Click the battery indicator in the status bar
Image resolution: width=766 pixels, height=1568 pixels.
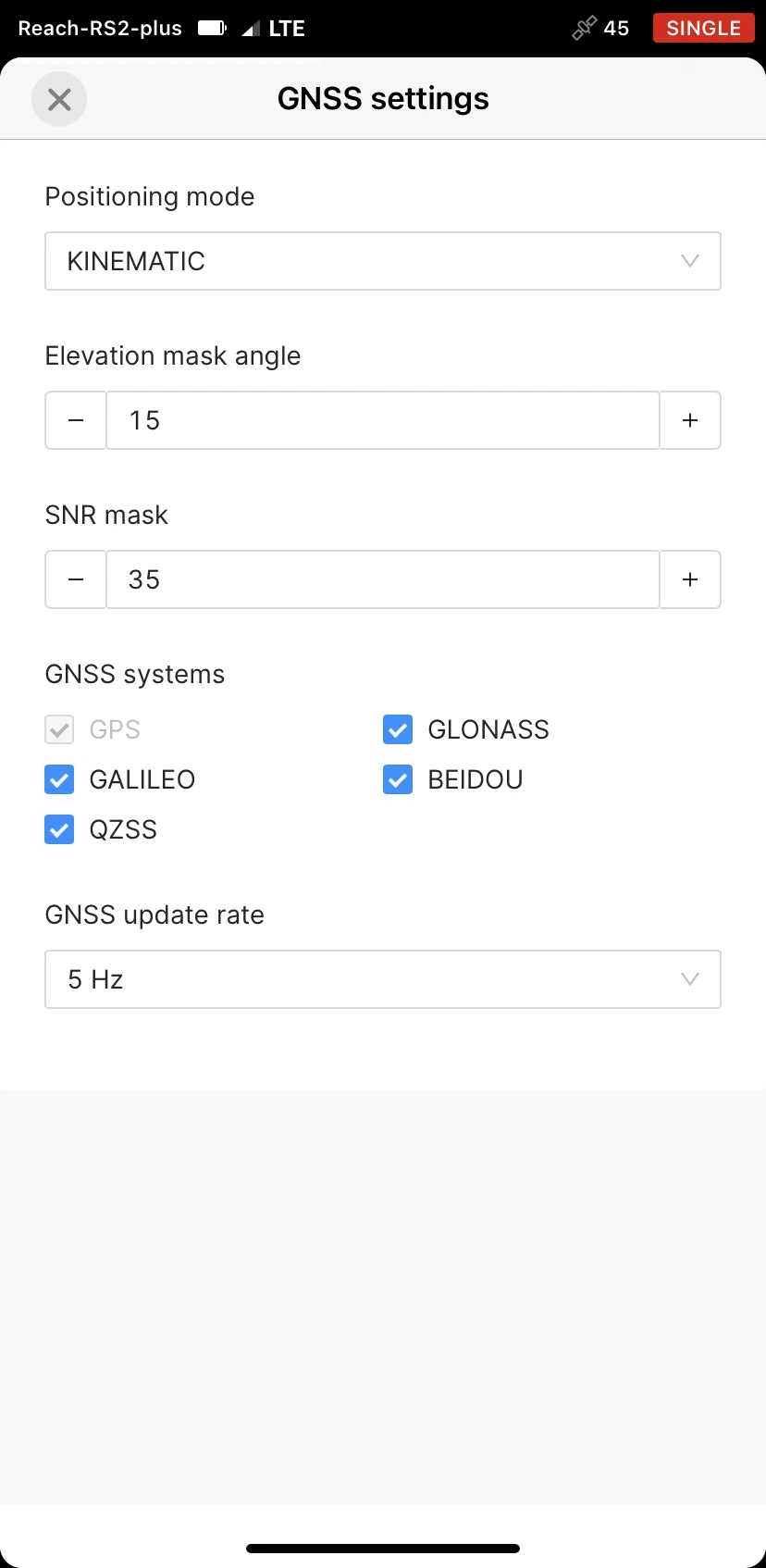[x=211, y=28]
